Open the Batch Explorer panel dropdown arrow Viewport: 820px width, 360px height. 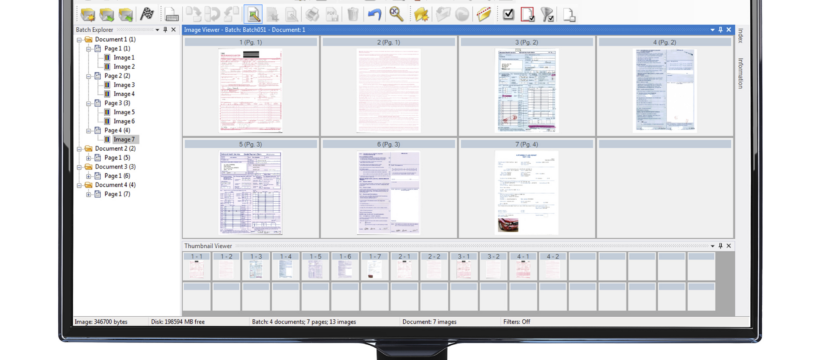pos(157,30)
